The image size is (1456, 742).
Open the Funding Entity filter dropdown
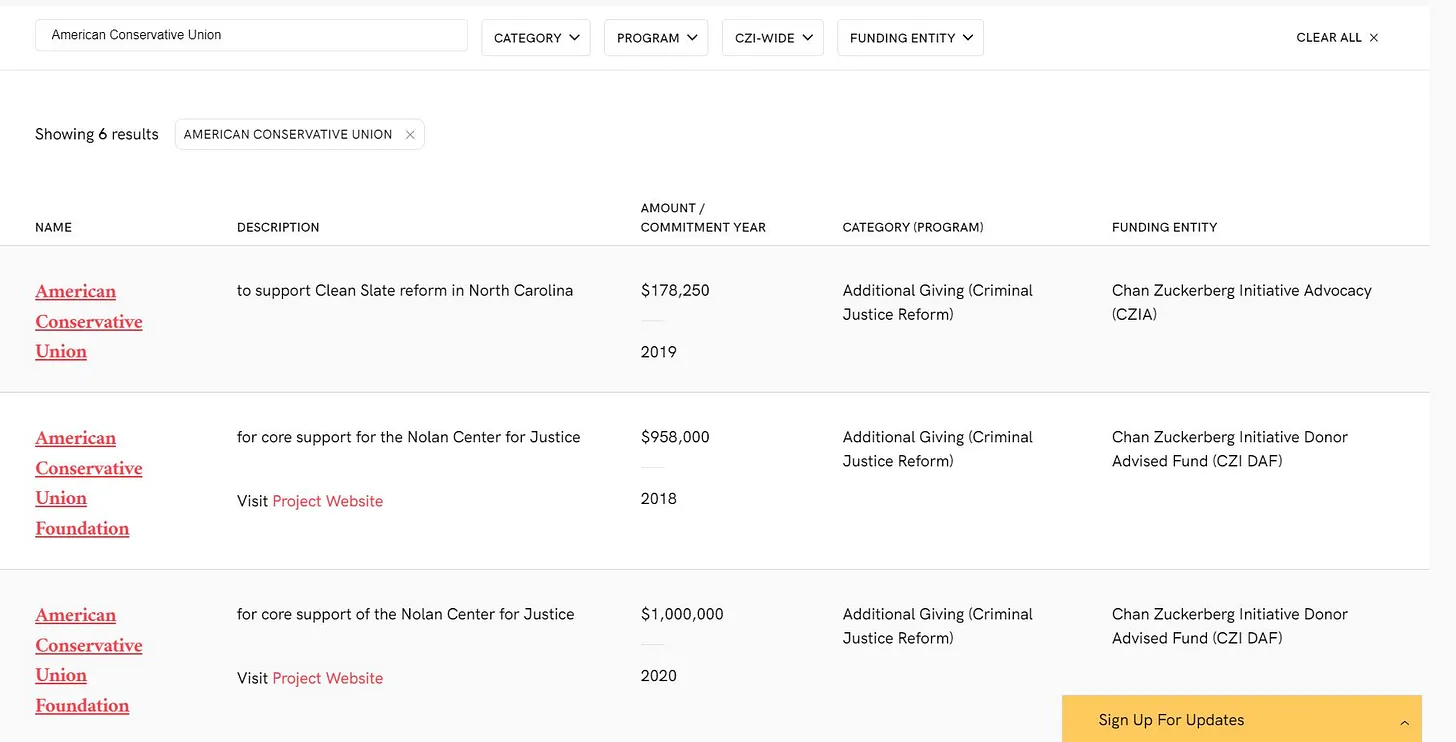[910, 38]
